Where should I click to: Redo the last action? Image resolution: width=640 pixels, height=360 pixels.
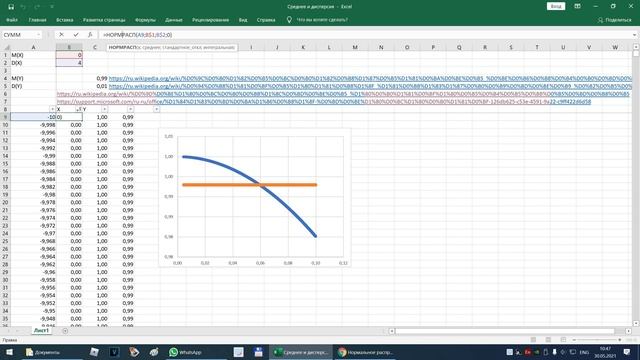37,7
